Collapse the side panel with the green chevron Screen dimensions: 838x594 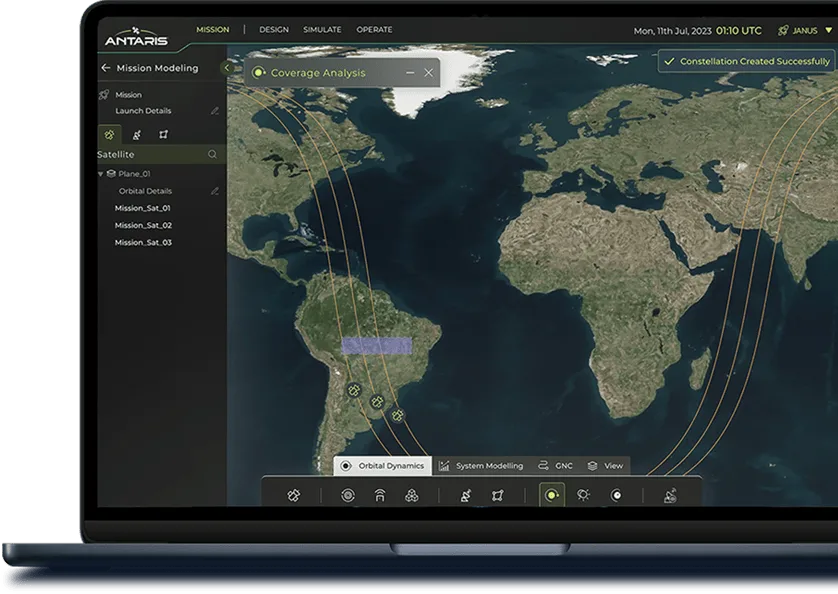(x=227, y=68)
